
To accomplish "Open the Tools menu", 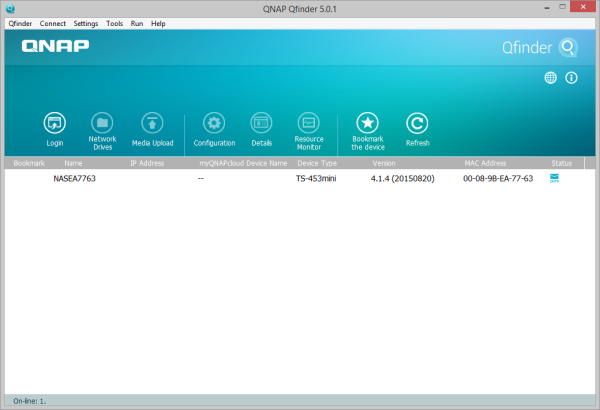I will point(115,23).
